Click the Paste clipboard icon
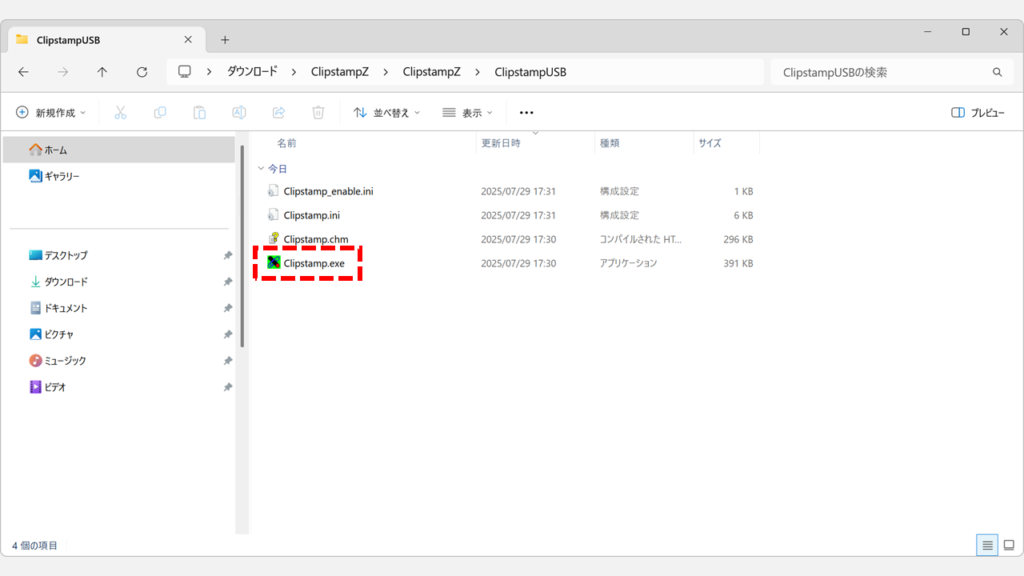Screen dimensions: 1024x576 pos(199,113)
